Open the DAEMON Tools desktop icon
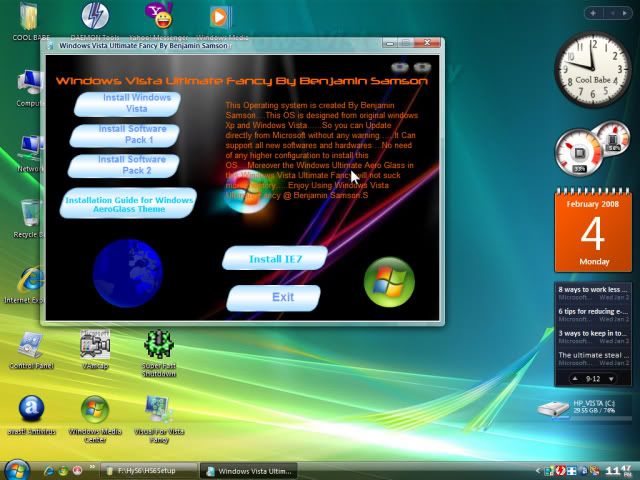Image resolution: width=640 pixels, height=480 pixels. click(x=95, y=21)
